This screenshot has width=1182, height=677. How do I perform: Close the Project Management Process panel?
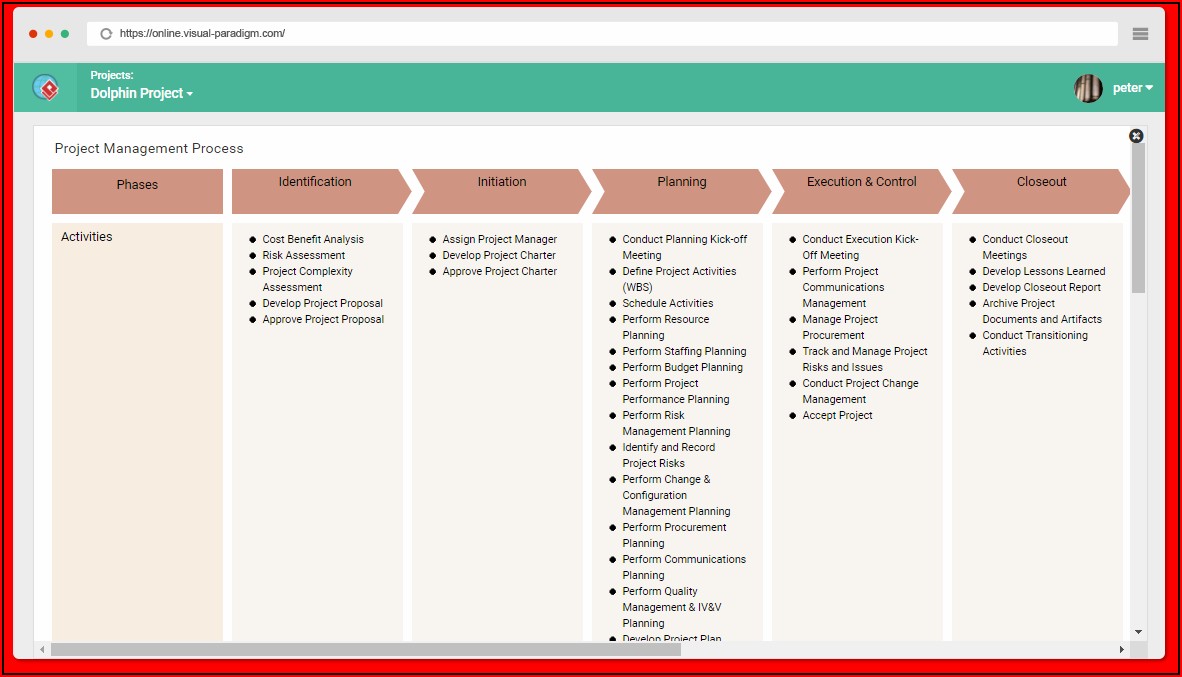(1136, 136)
